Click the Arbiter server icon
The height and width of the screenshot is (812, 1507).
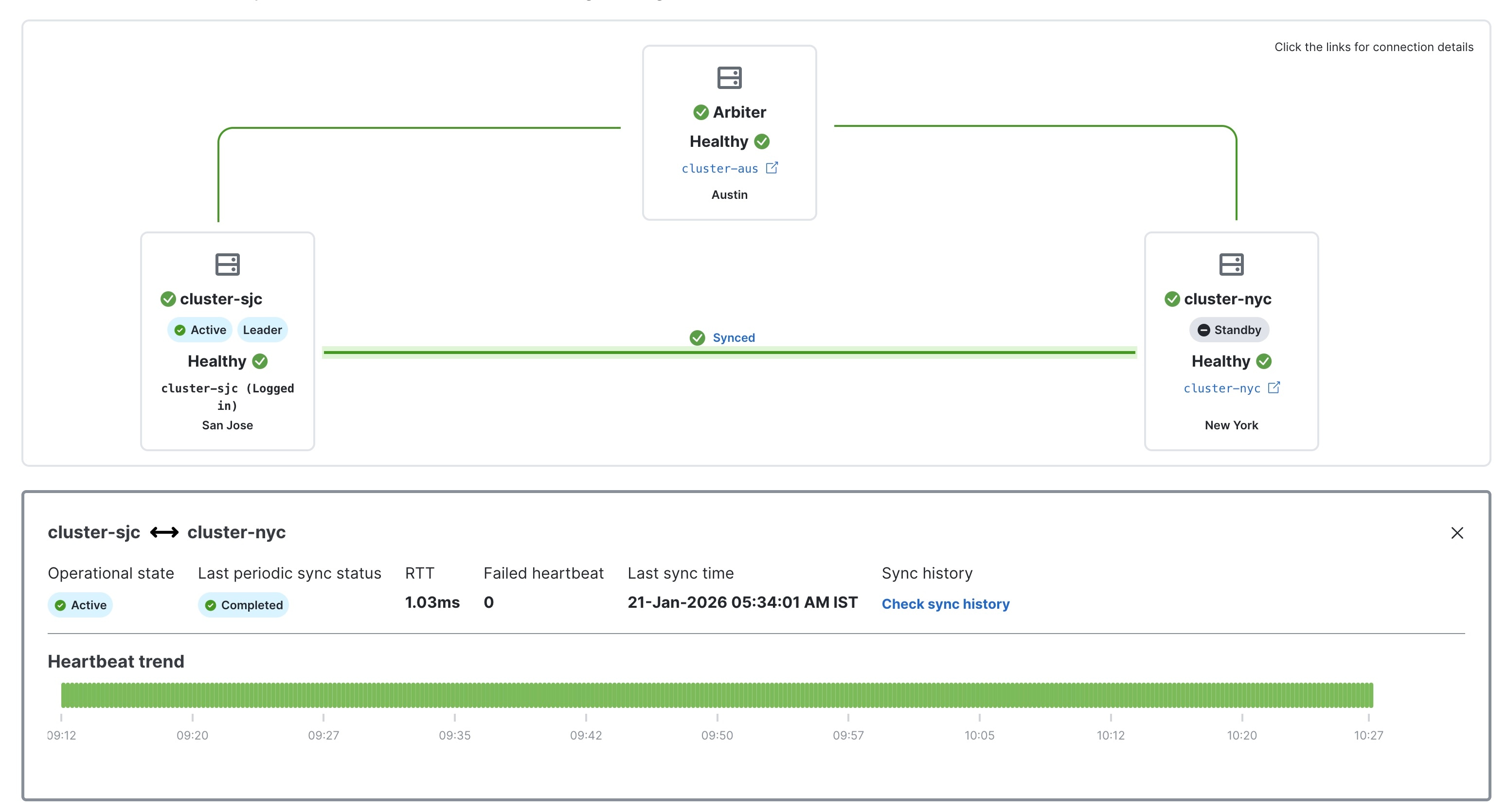[729, 78]
